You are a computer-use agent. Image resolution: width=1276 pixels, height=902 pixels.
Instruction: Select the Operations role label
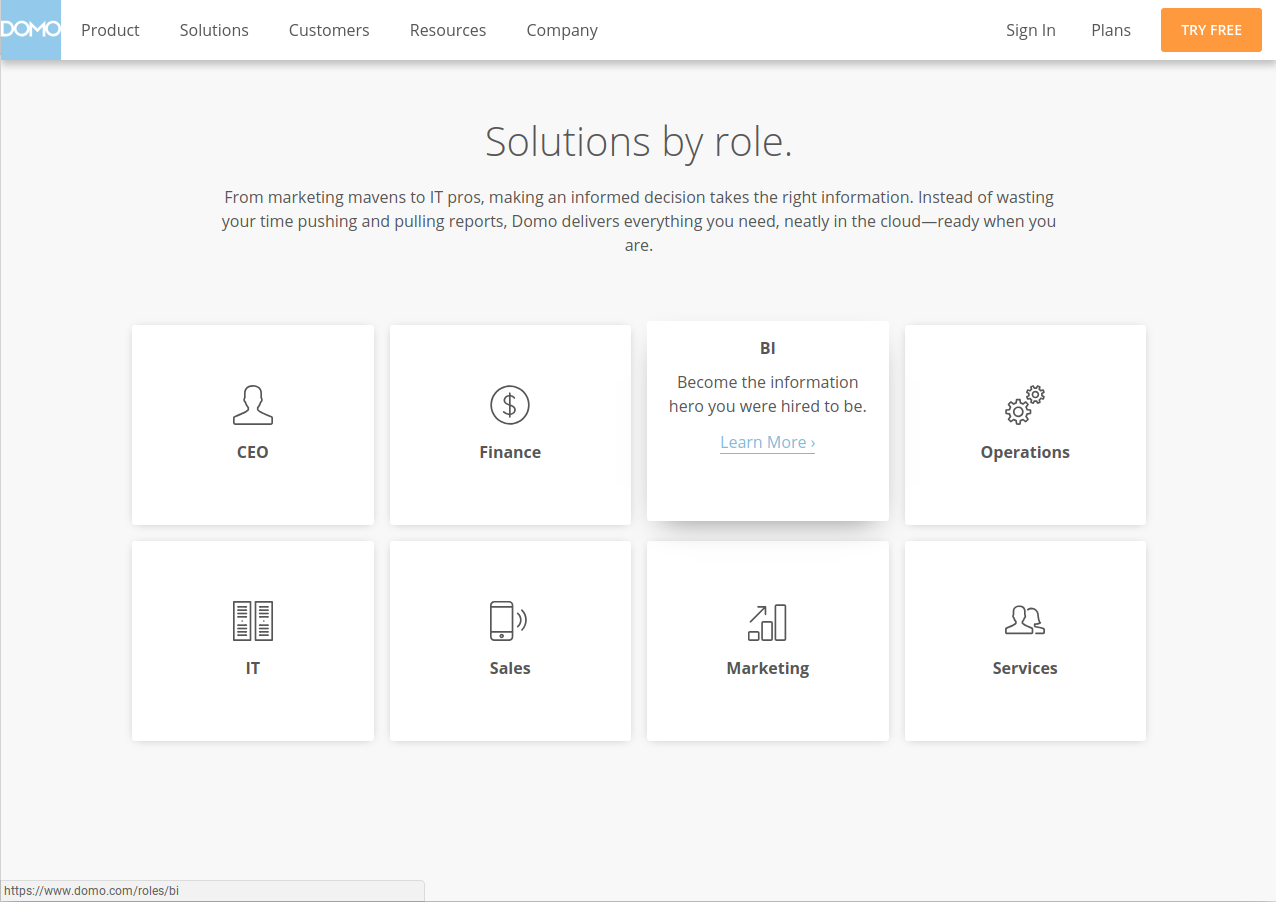click(x=1025, y=453)
